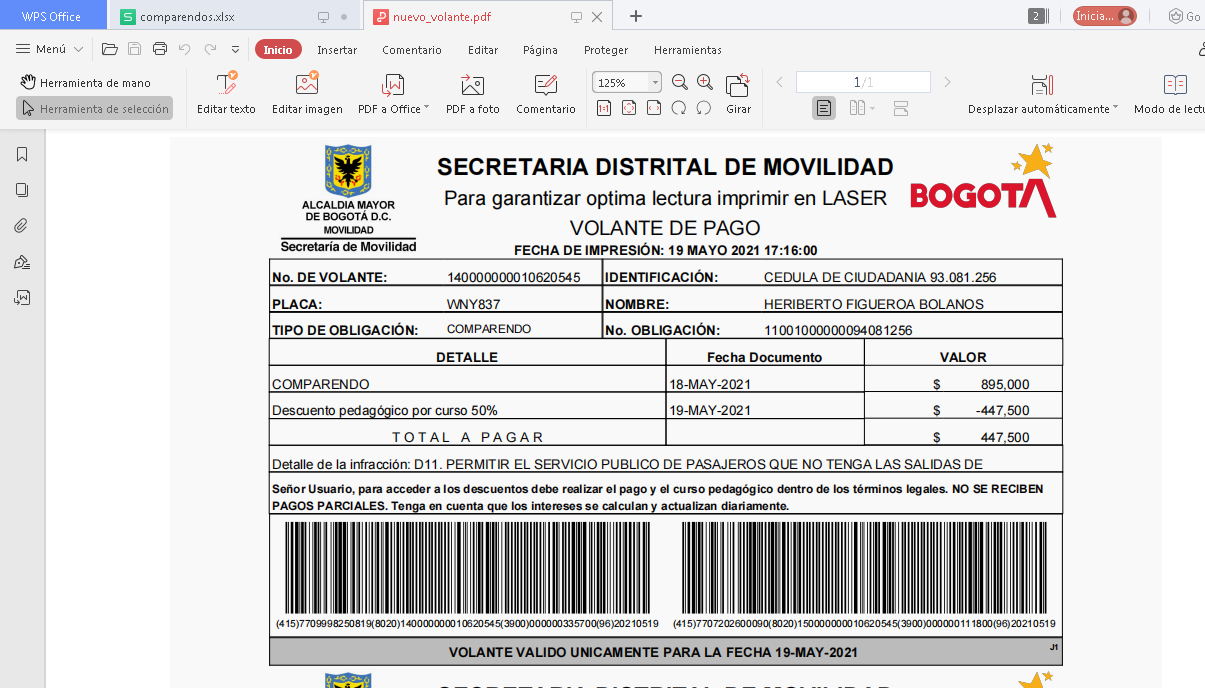The height and width of the screenshot is (688, 1205).
Task: Click the page number input field
Action: tap(863, 82)
